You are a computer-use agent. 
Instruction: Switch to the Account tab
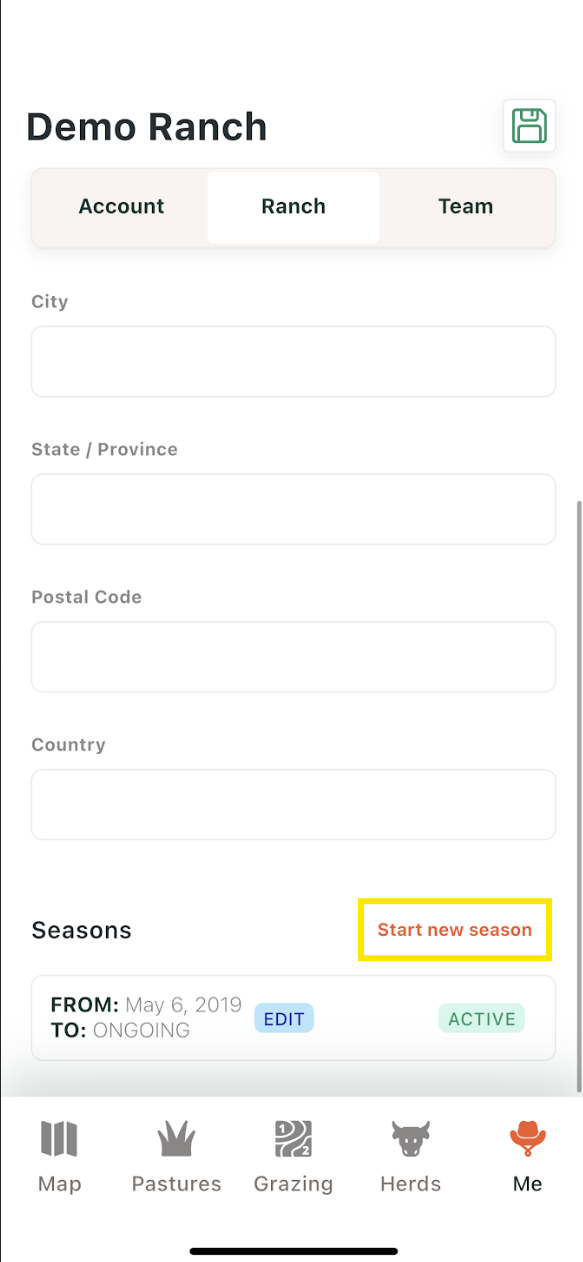[121, 207]
